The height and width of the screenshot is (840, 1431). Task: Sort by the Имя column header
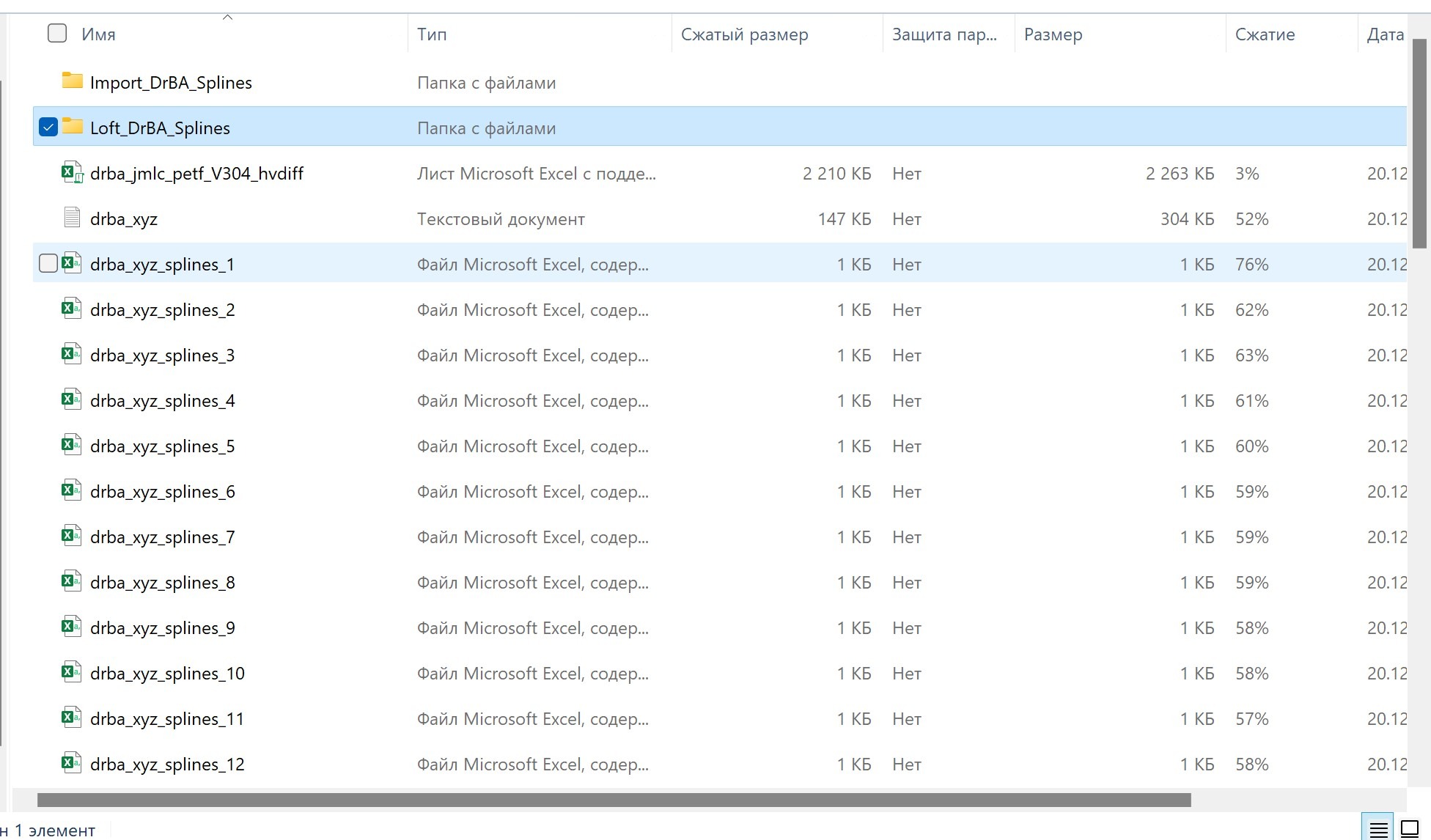tap(98, 34)
